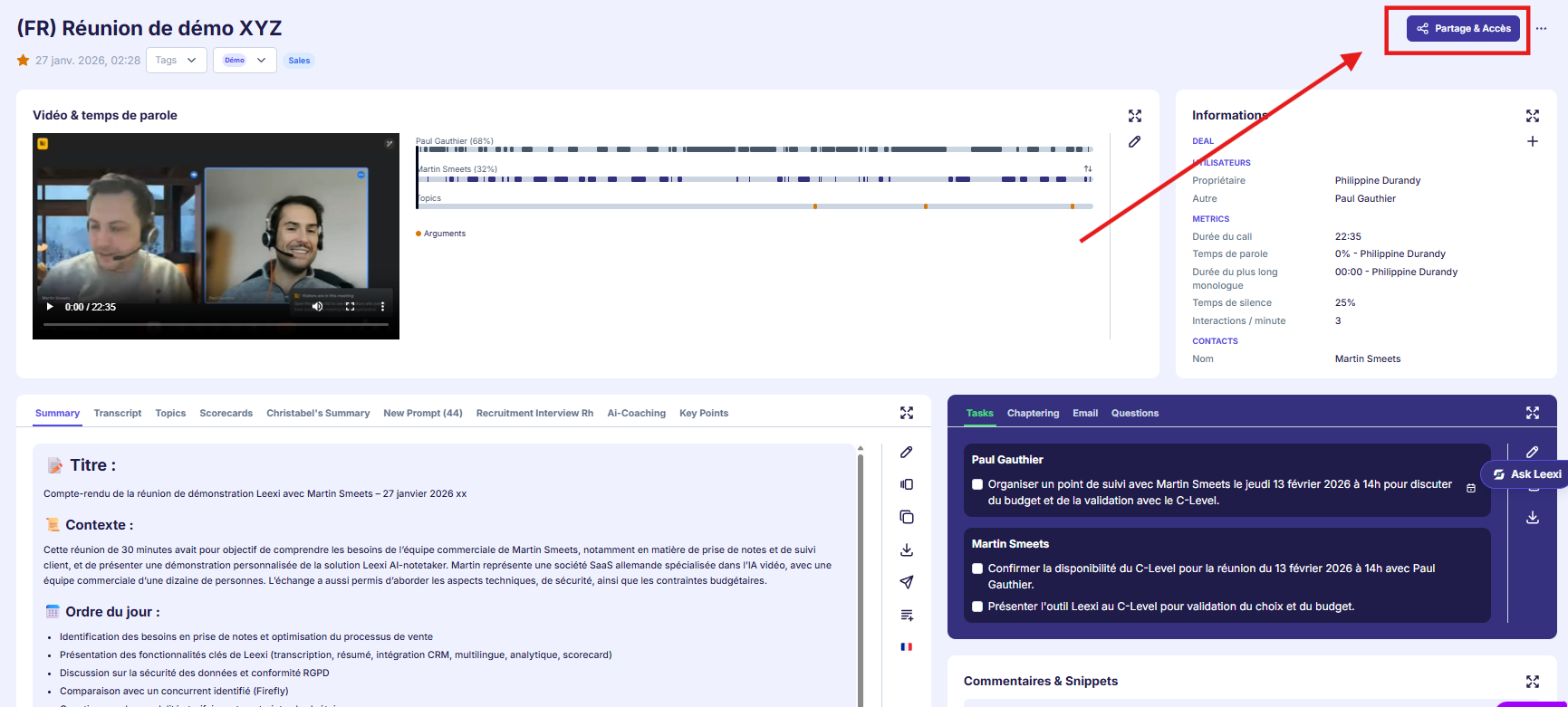Screen dimensions: 1568x707
Task: Open the Démo category dropdown
Action: pyautogui.click(x=245, y=61)
